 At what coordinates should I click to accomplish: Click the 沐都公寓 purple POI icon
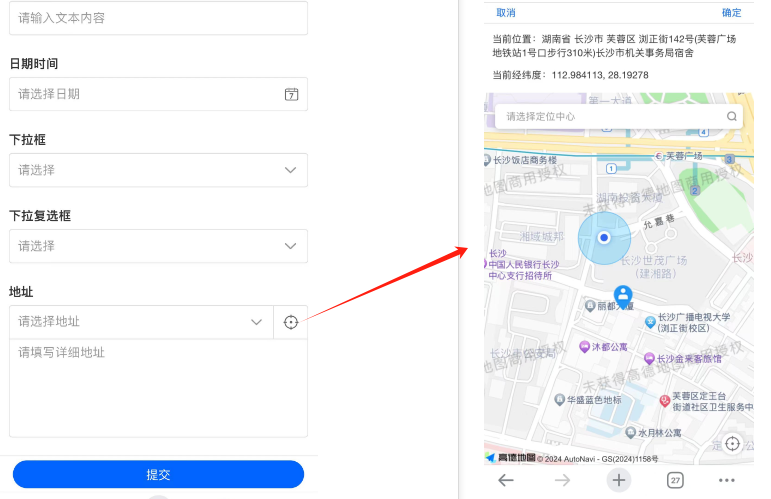tap(584, 347)
